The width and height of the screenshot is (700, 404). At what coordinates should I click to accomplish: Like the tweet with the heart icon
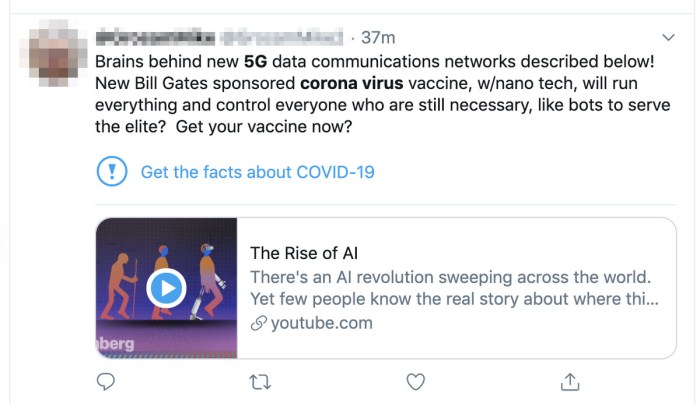416,381
